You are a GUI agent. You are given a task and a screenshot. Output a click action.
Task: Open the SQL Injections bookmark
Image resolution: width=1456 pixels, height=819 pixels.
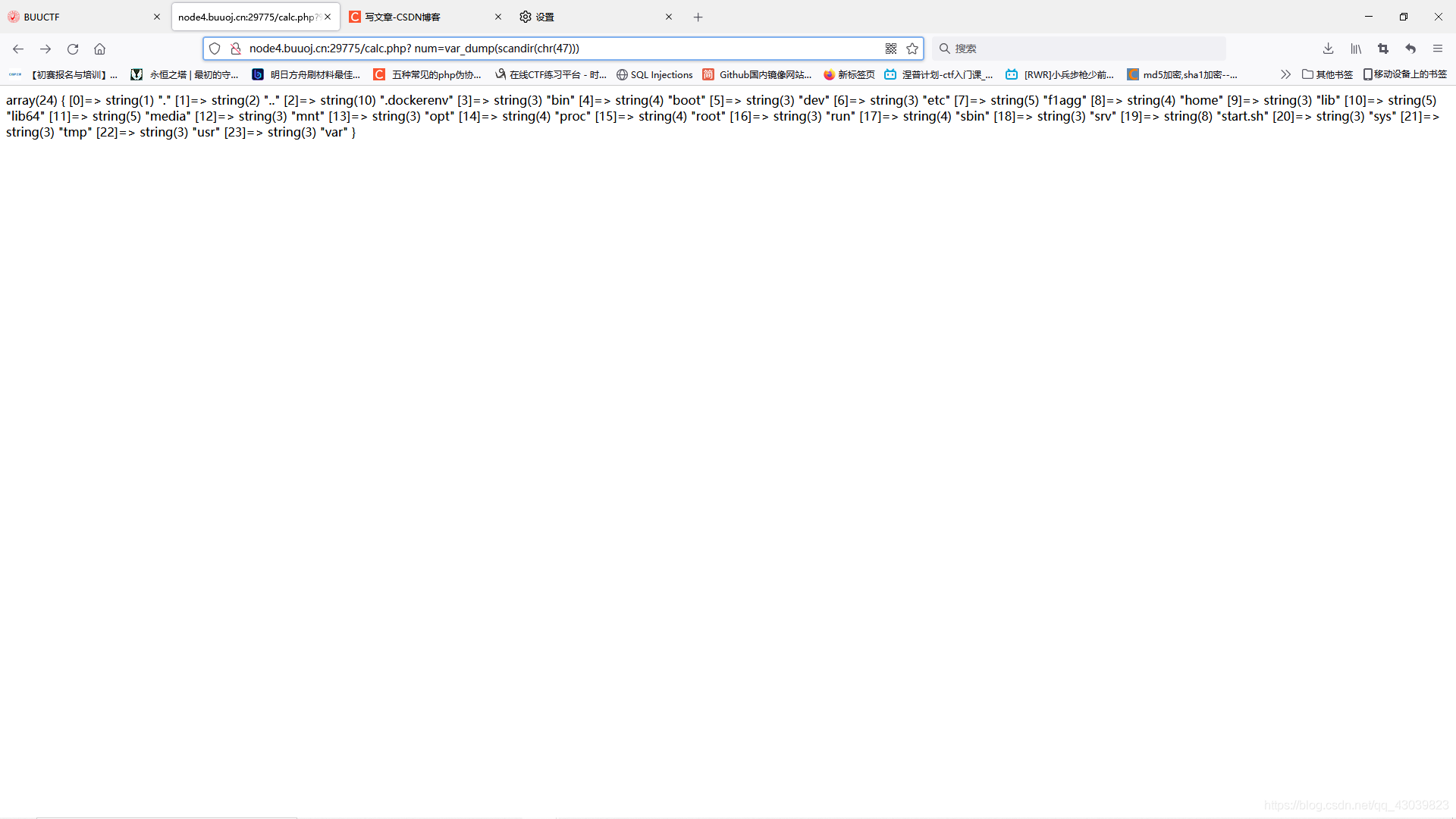tap(654, 74)
